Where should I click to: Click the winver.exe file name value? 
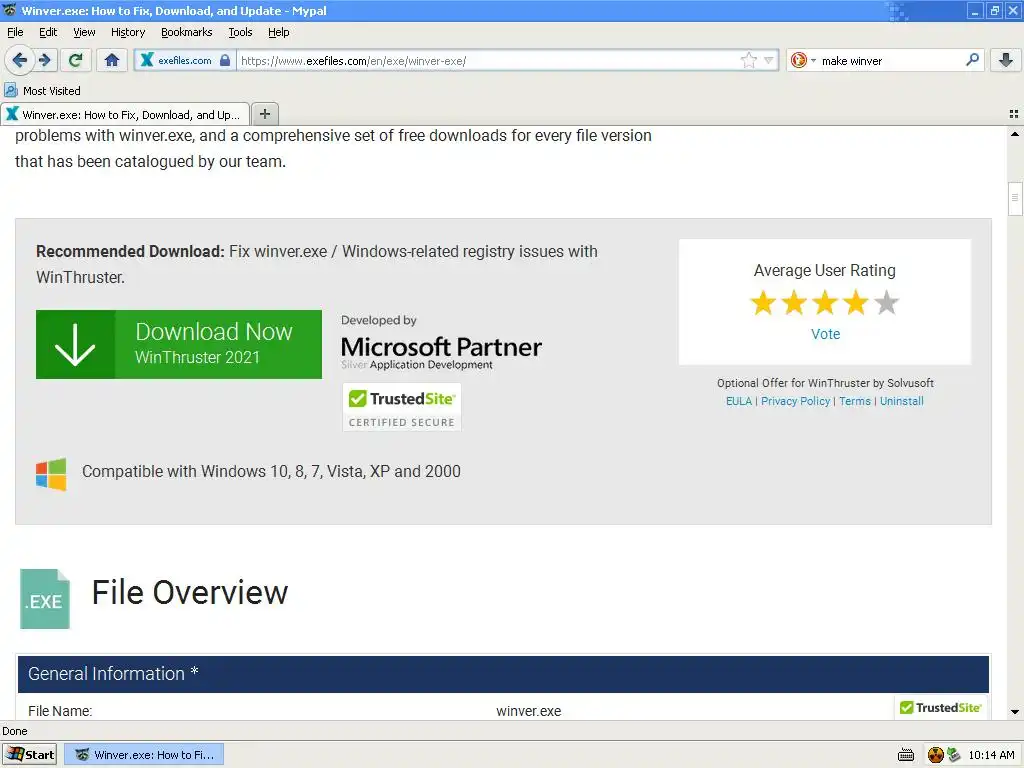pos(528,711)
